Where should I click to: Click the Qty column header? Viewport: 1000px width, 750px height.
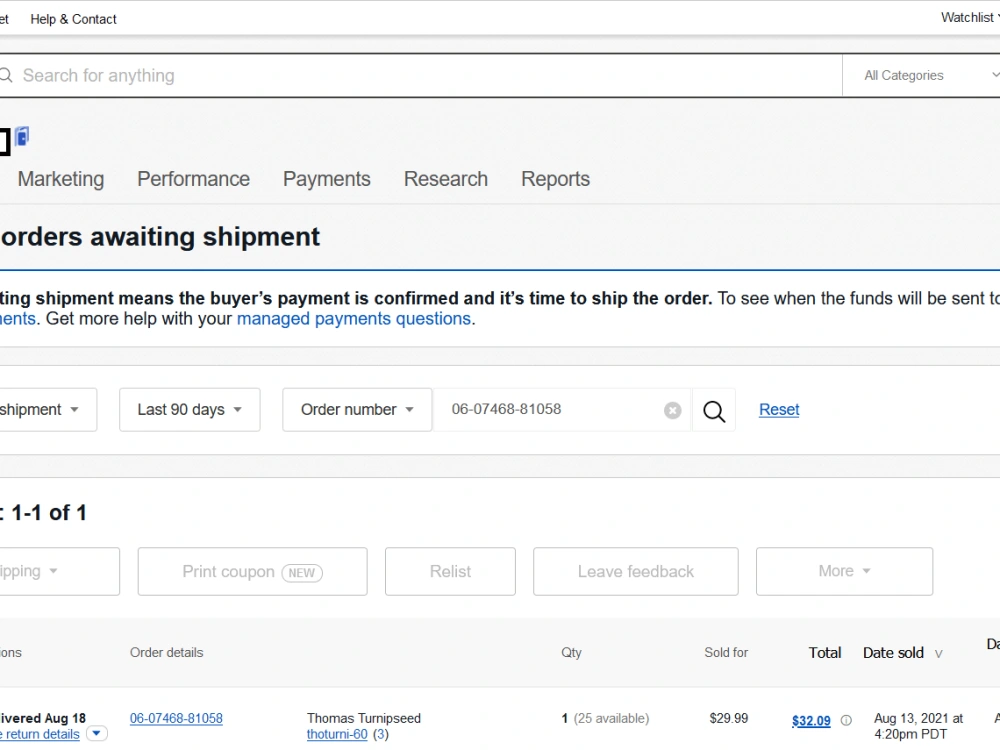pos(571,652)
